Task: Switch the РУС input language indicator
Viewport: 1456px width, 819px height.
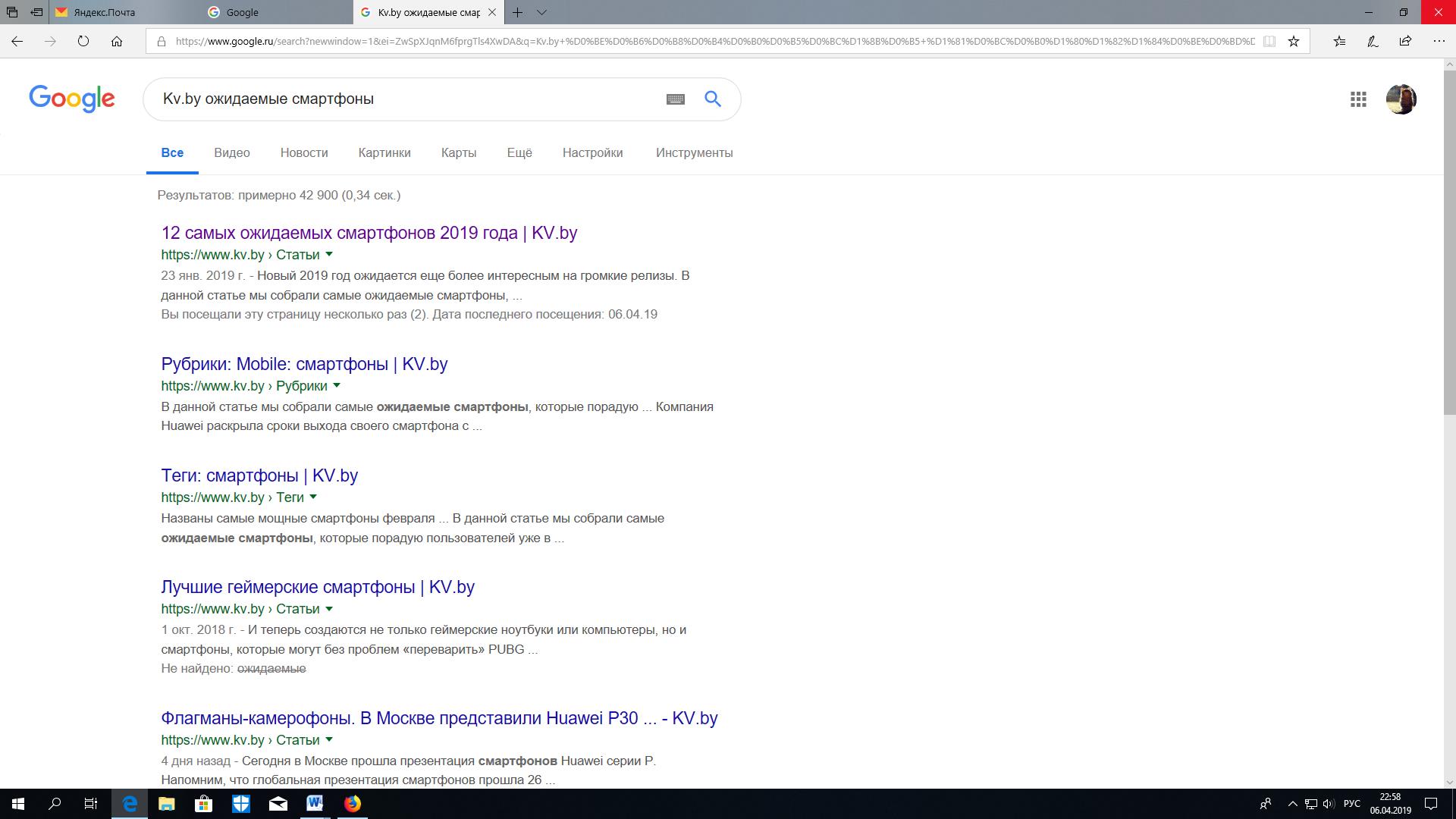Action: (1351, 804)
